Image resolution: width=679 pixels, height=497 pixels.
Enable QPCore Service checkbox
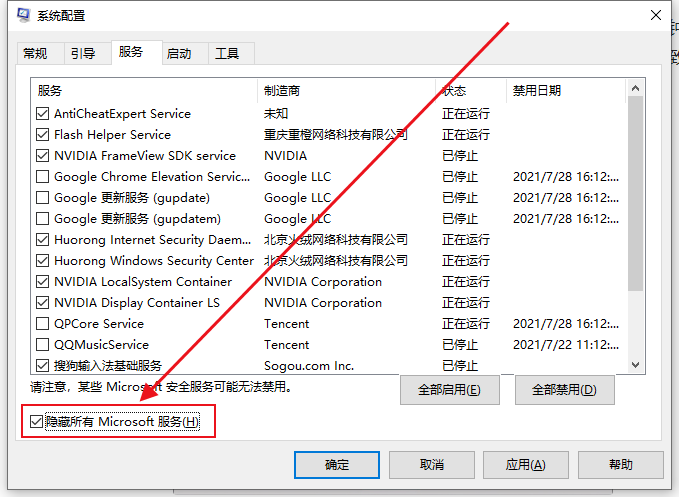tap(42, 324)
